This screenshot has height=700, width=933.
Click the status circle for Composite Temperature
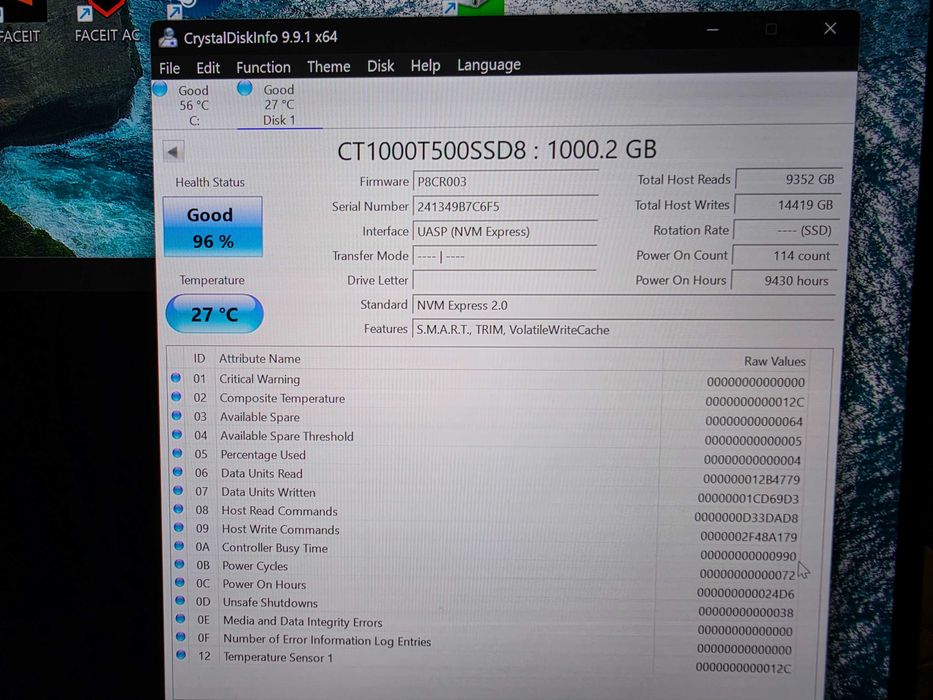point(176,396)
